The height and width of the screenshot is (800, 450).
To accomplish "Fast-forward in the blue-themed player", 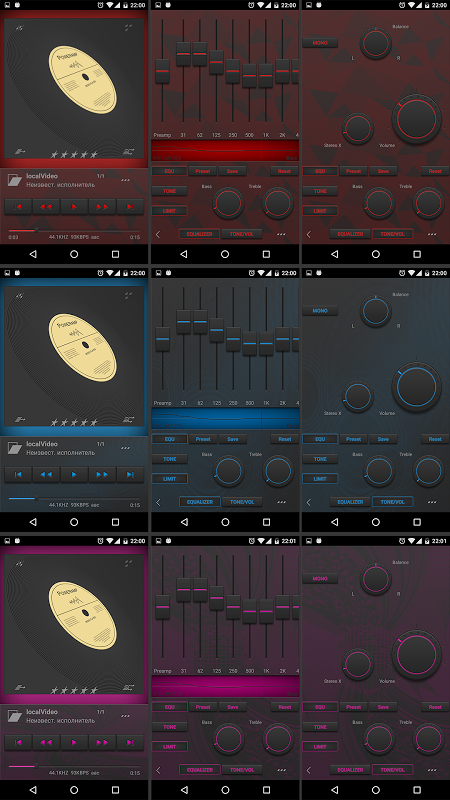I will 102,474.
